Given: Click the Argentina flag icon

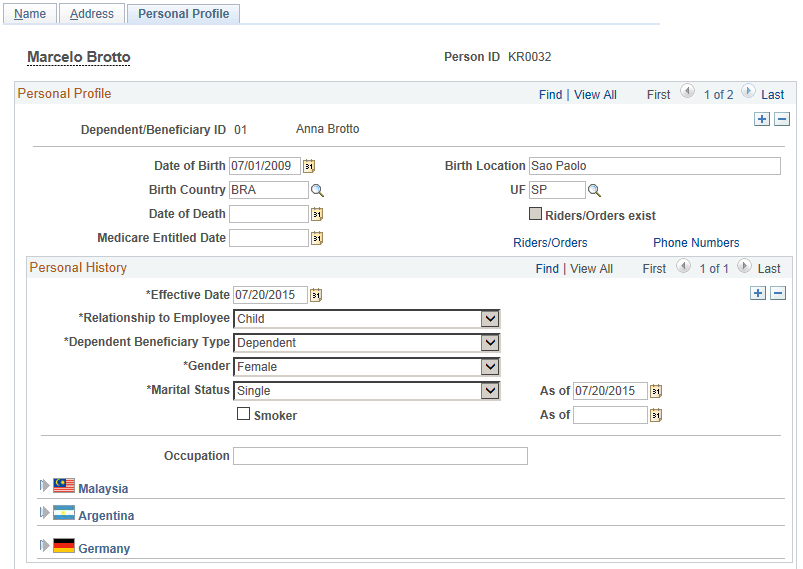Looking at the screenshot, I should [64, 512].
